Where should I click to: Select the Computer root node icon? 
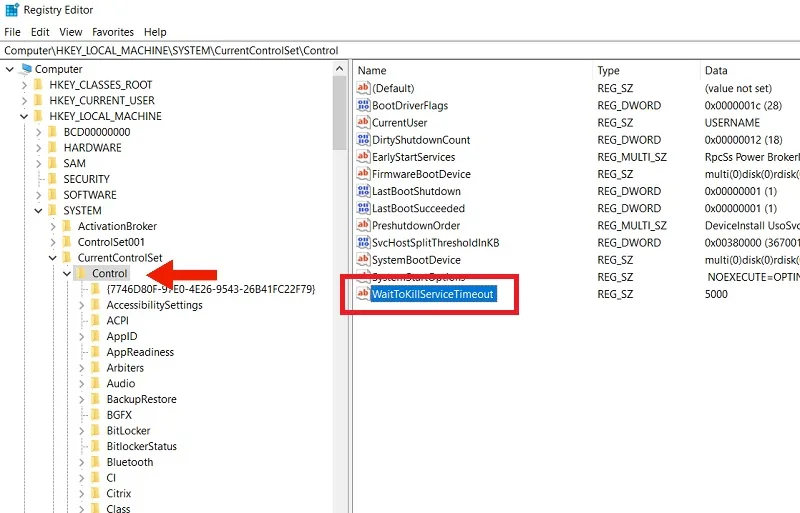27,69
